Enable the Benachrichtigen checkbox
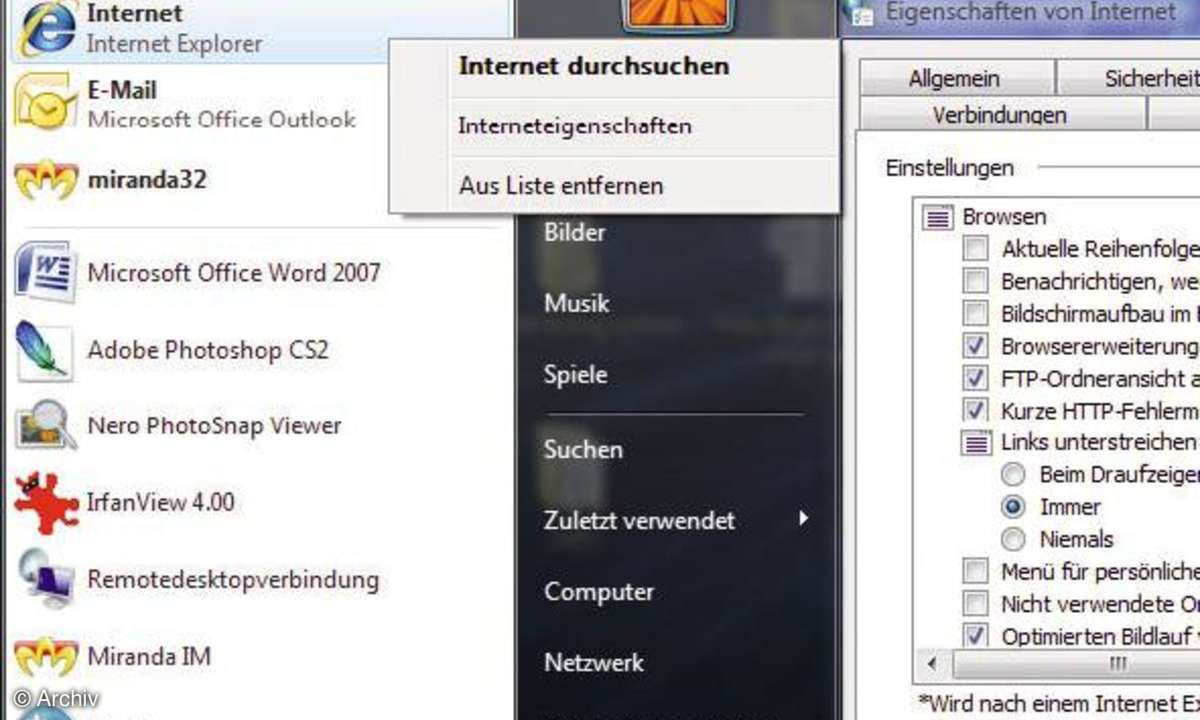This screenshot has width=1200, height=720. tap(975, 281)
